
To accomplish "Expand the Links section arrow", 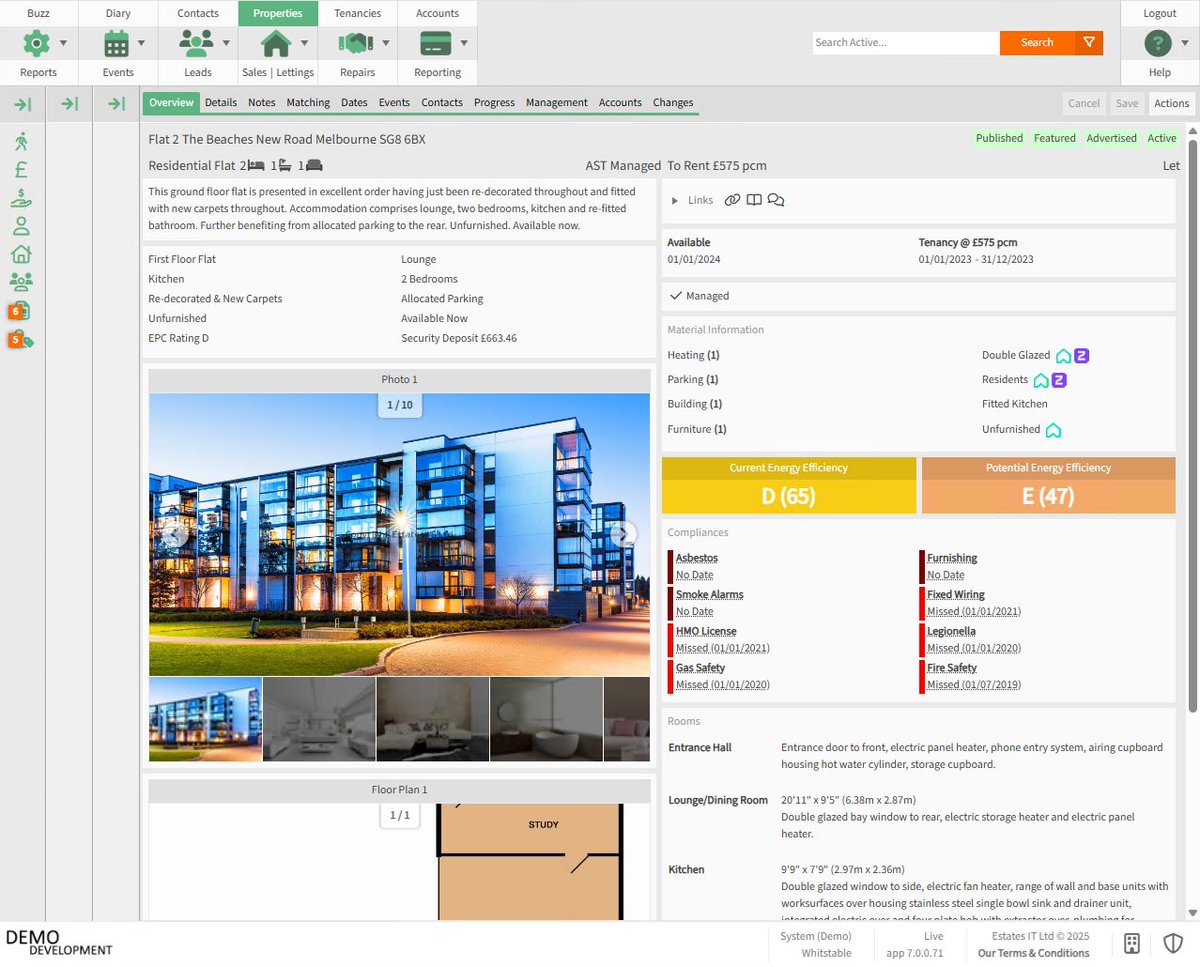I will point(674,200).
